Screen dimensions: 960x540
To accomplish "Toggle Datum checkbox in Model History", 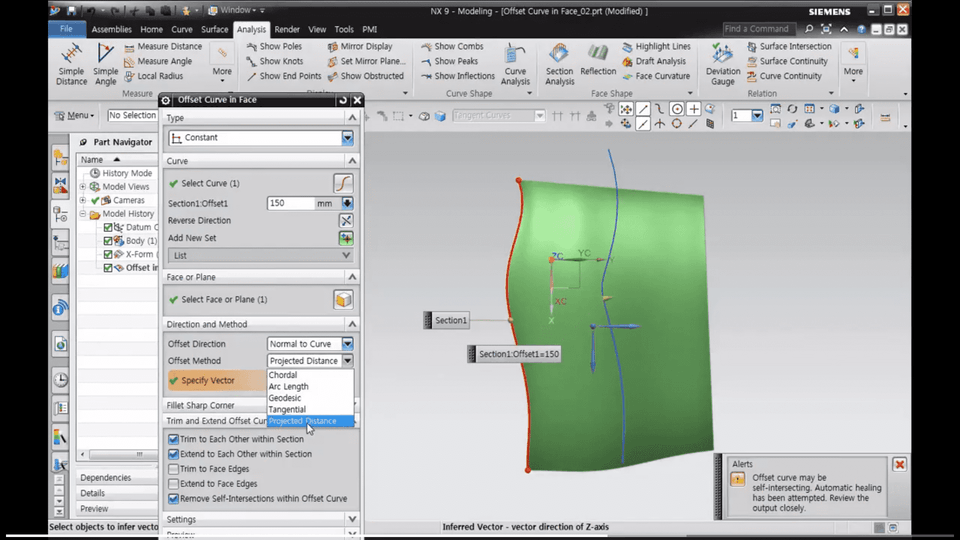I will pyautogui.click(x=108, y=227).
